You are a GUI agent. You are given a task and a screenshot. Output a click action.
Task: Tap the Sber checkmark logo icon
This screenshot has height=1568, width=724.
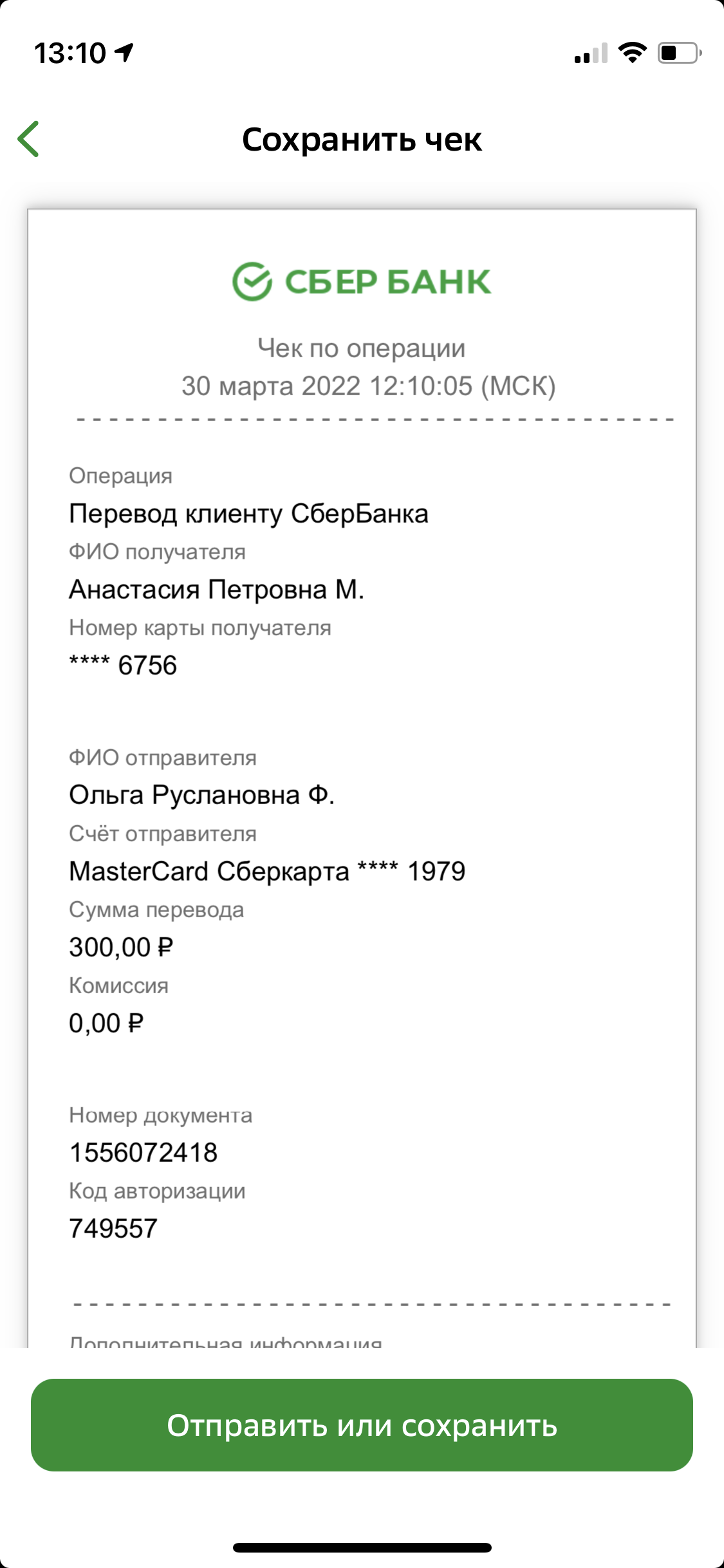[252, 281]
